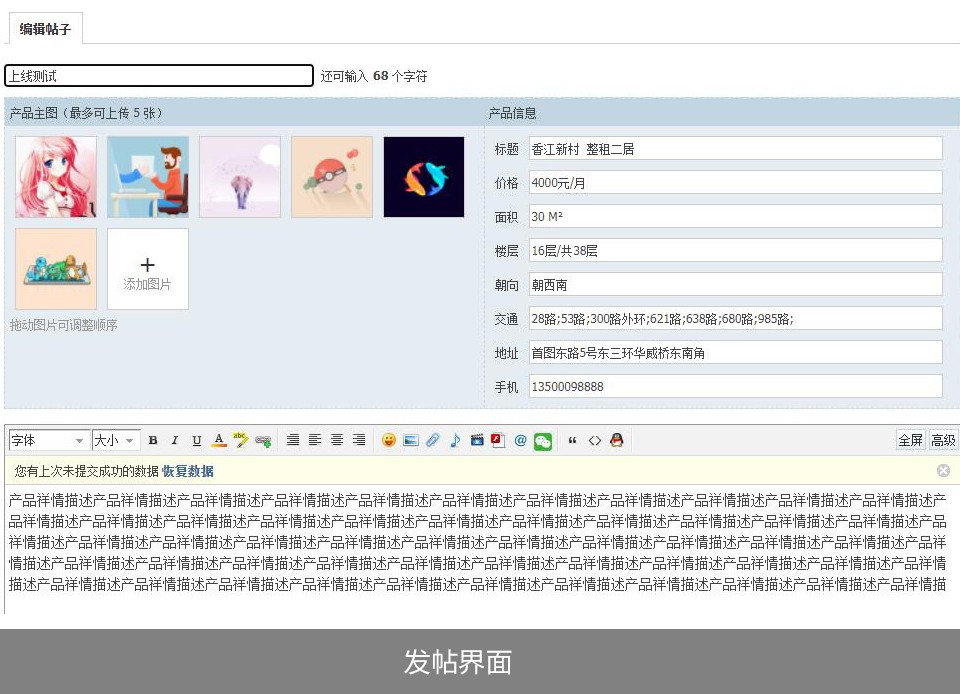Click the 楼层 field 16层/共38层

click(x=735, y=250)
